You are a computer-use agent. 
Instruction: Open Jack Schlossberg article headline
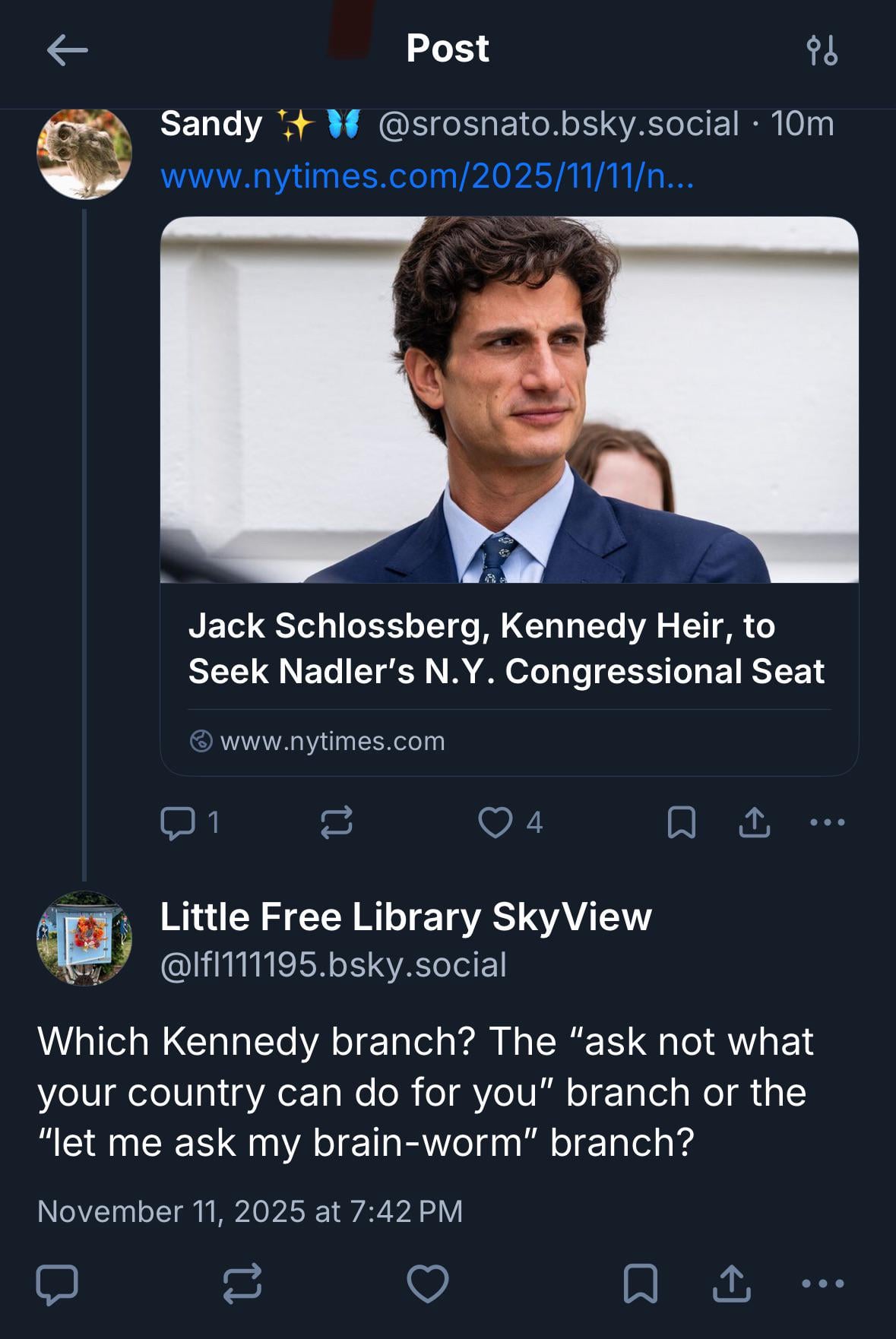[x=506, y=648]
